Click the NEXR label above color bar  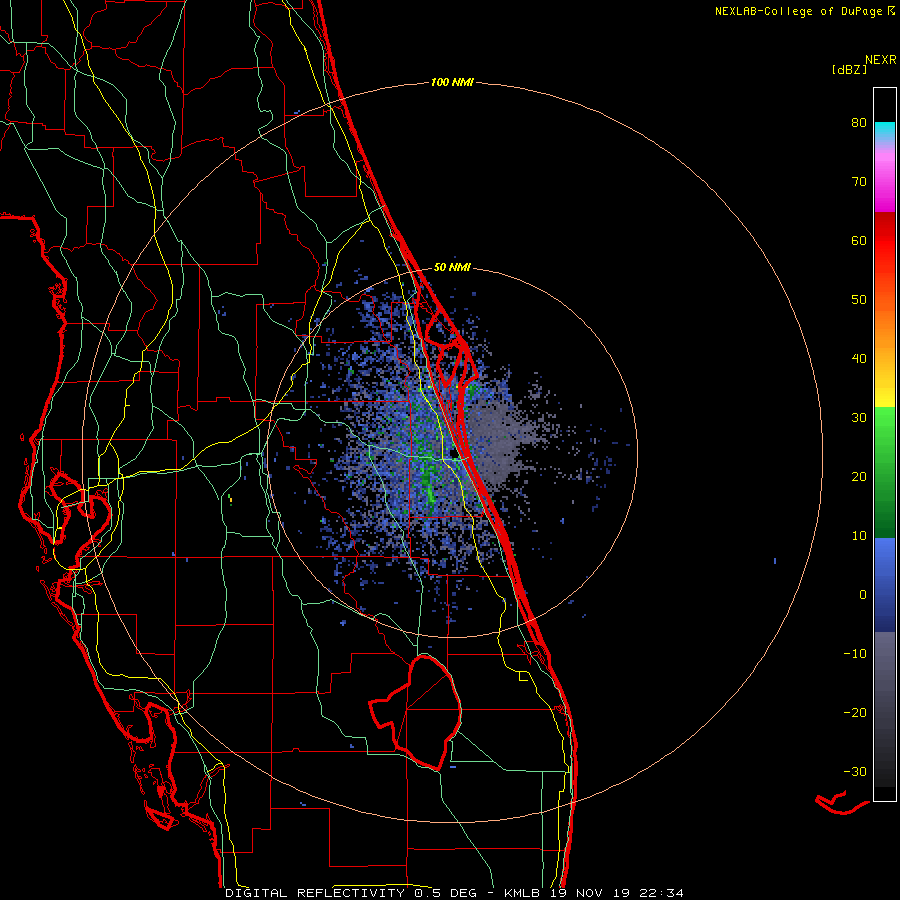(880, 60)
